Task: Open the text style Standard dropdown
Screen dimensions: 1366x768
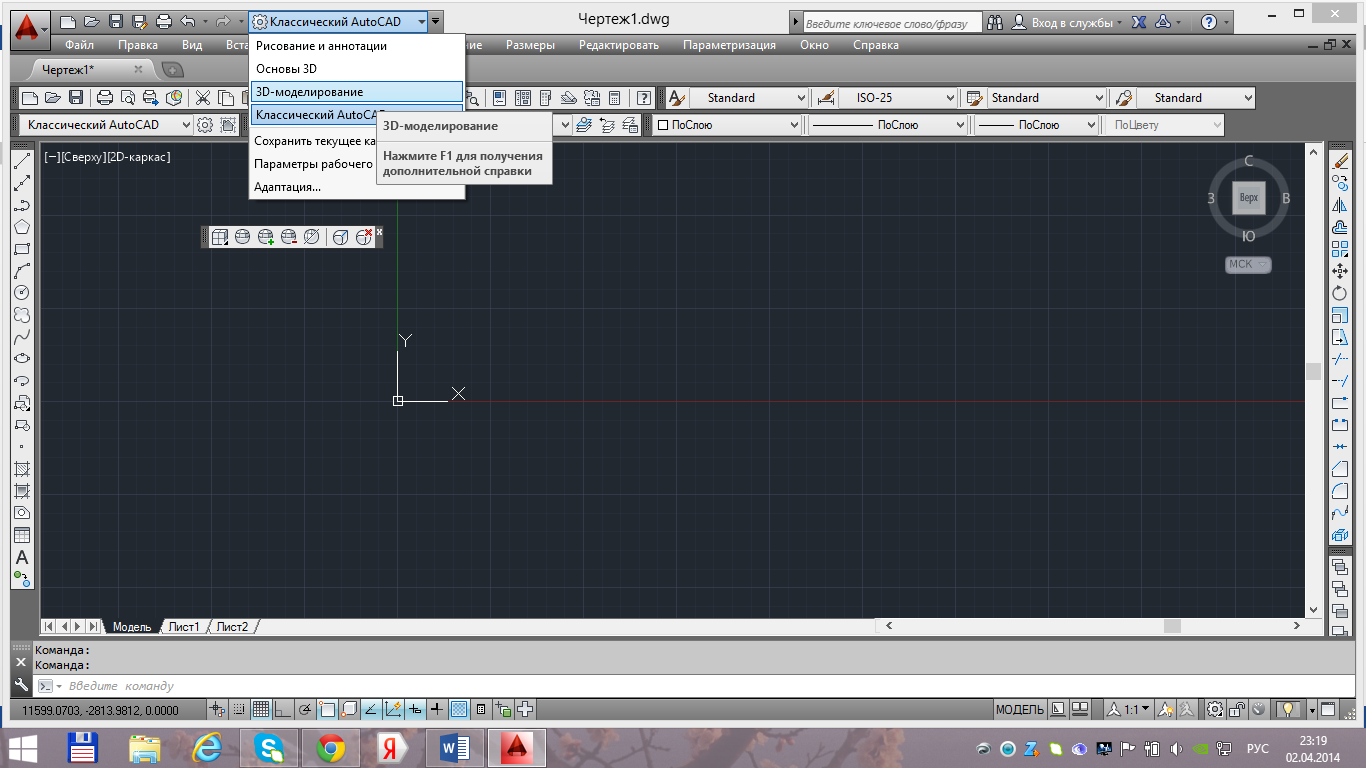Action: click(x=750, y=98)
